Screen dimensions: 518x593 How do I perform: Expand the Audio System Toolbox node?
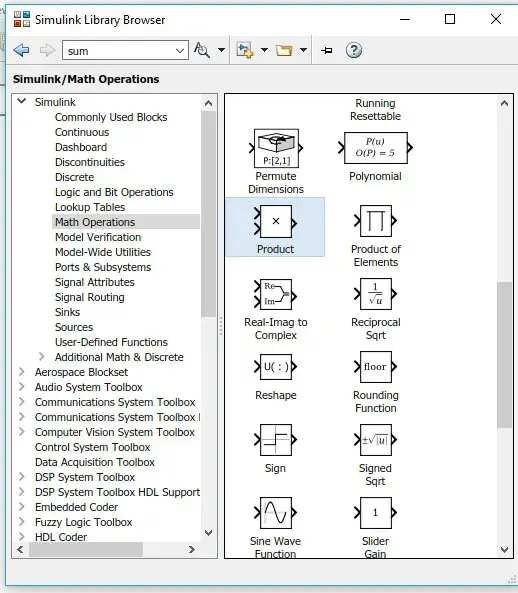[22, 387]
